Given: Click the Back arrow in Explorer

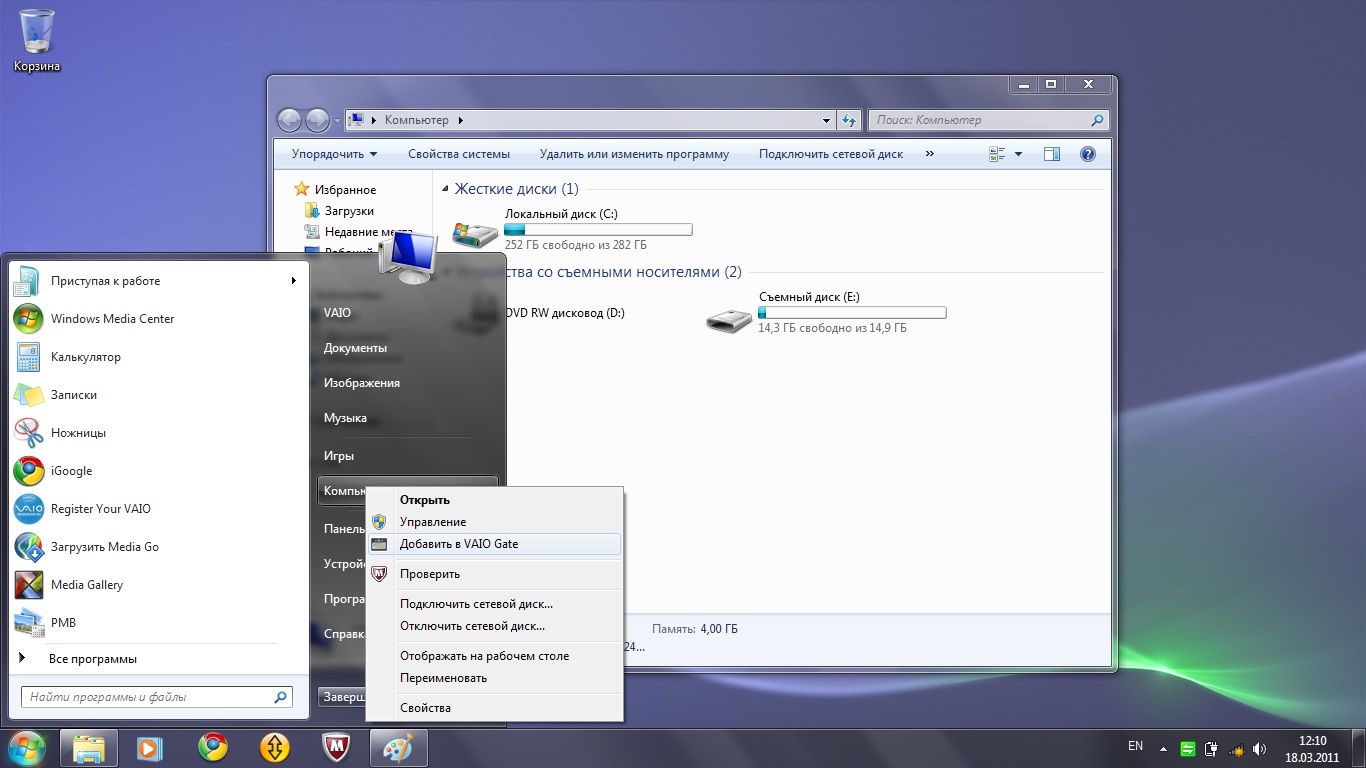Looking at the screenshot, I should coord(289,120).
